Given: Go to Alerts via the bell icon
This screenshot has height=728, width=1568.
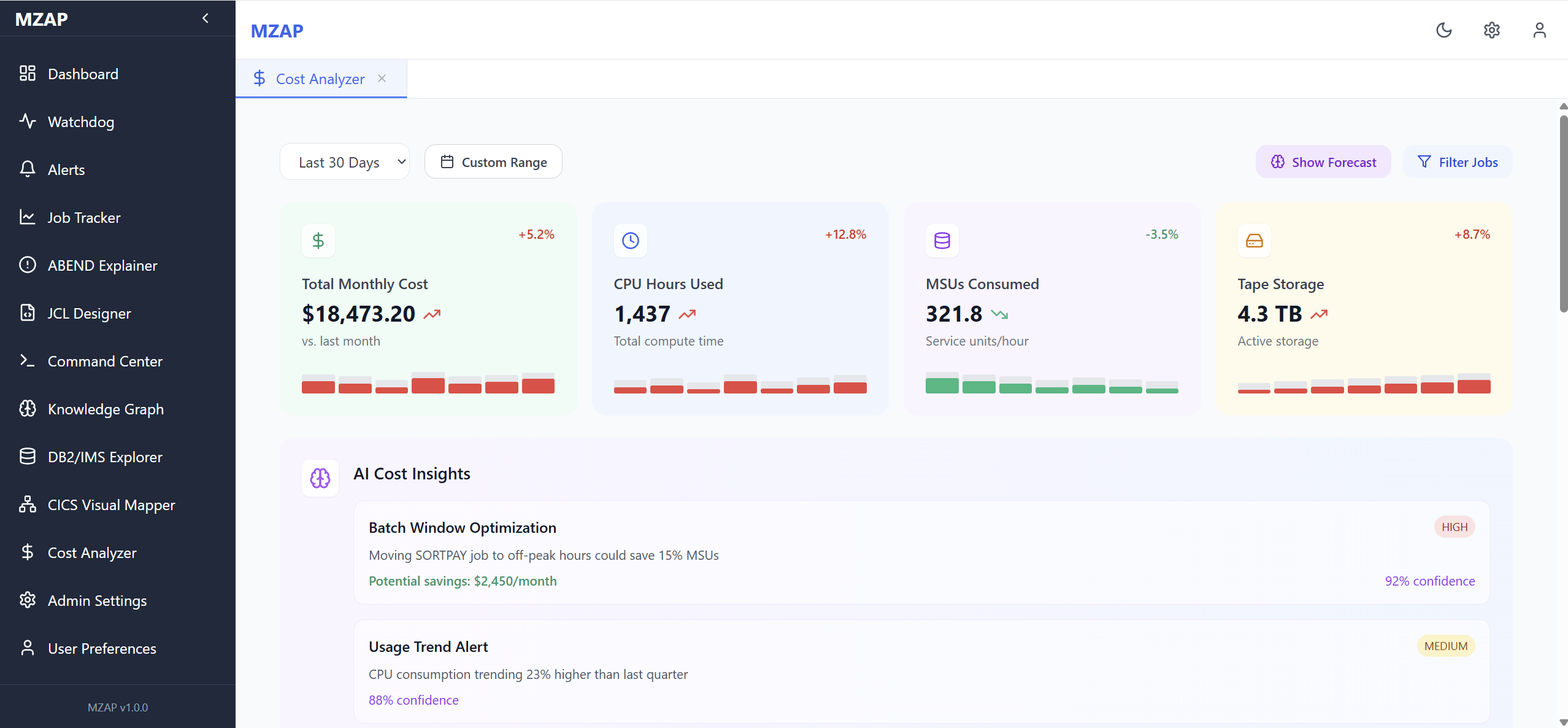Looking at the screenshot, I should point(28,169).
